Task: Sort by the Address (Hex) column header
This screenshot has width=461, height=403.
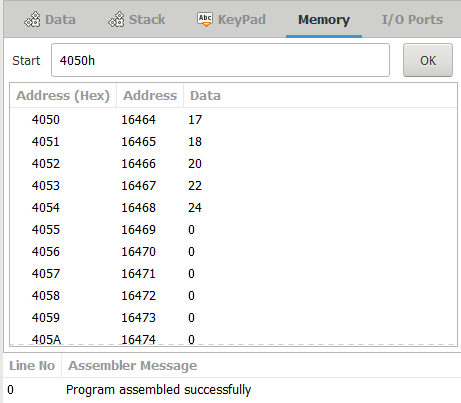Action: [x=63, y=96]
